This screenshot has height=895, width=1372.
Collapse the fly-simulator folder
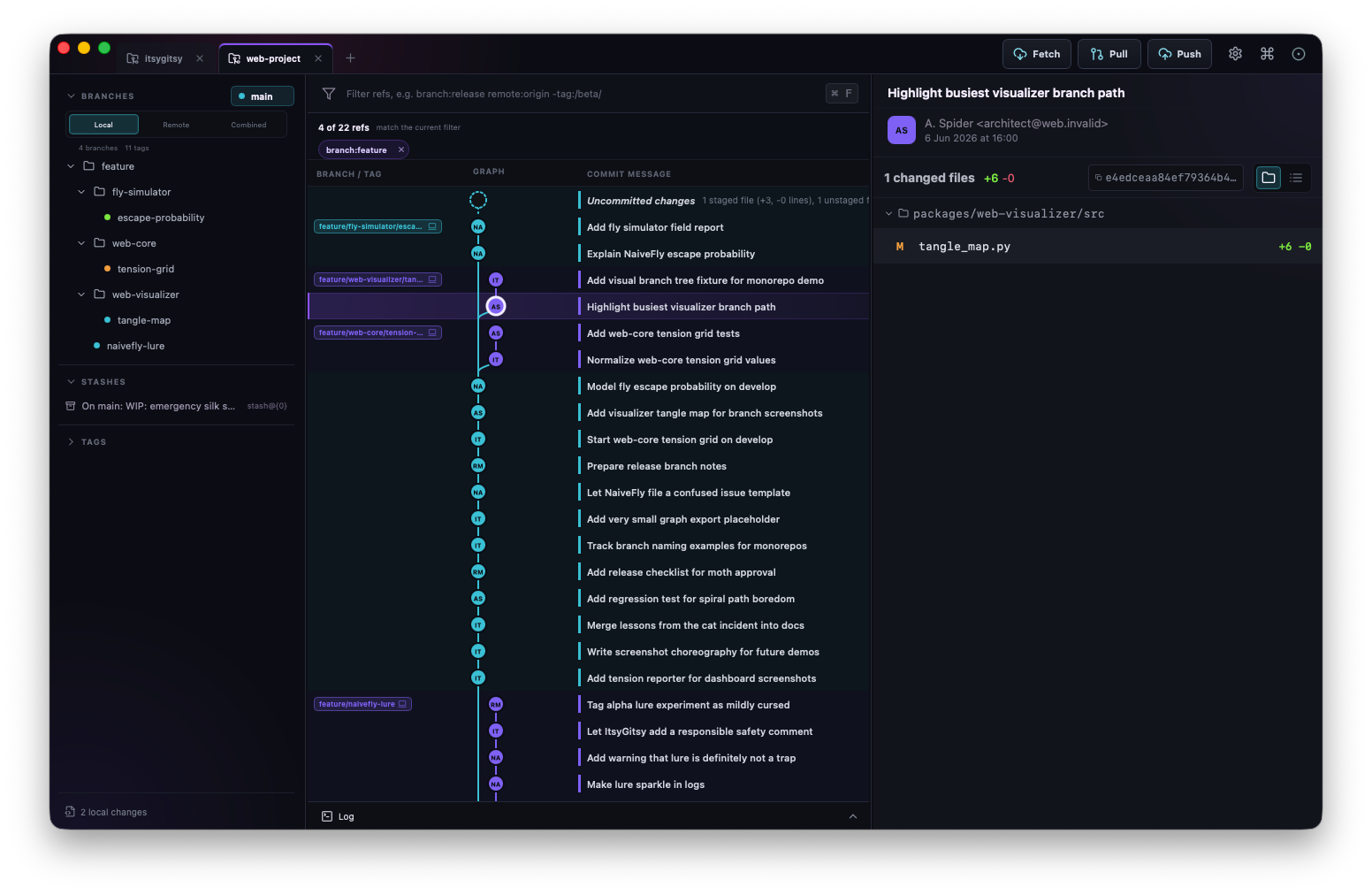click(81, 192)
